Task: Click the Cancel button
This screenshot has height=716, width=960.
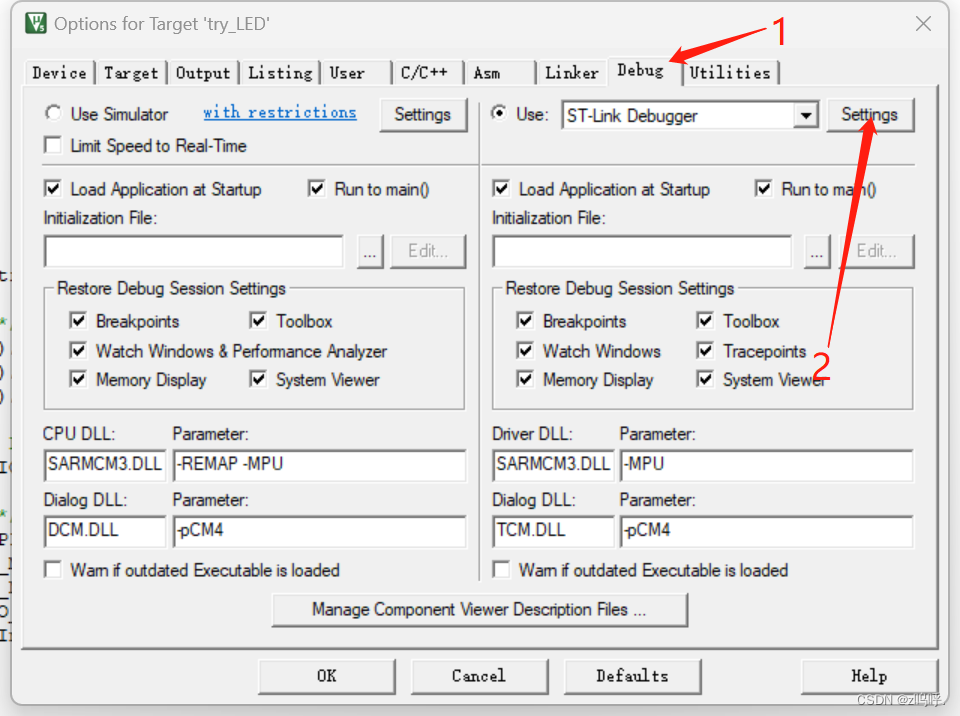Action: 479,676
